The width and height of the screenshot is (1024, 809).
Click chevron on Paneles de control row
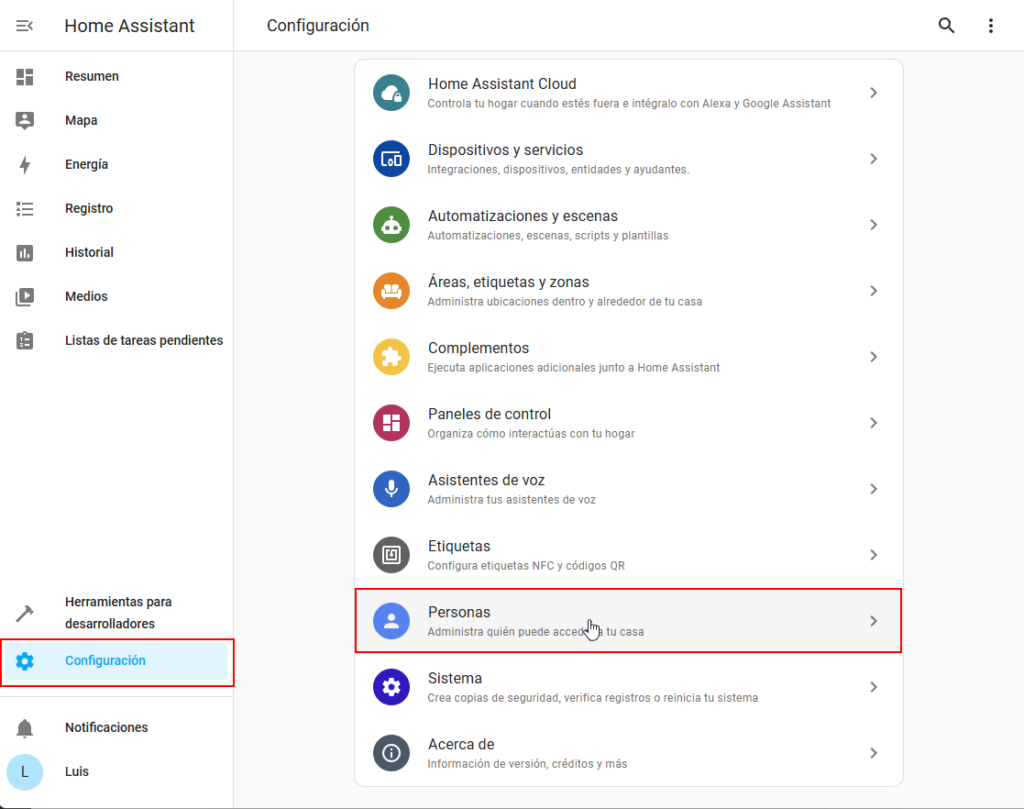pos(873,423)
